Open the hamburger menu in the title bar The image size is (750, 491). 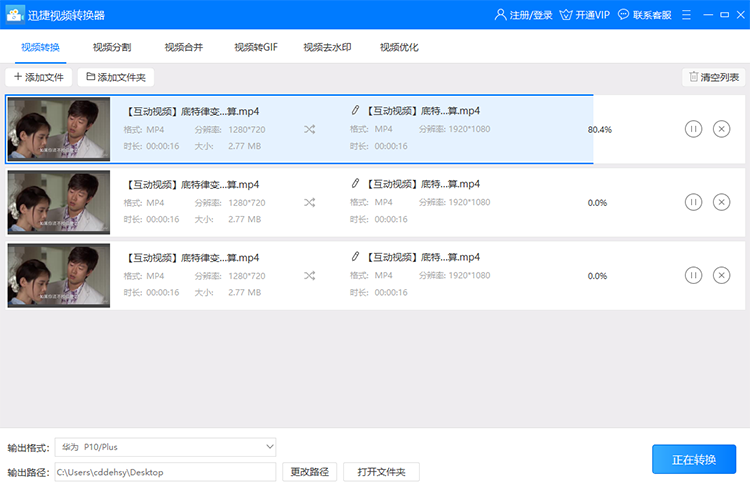coord(686,15)
